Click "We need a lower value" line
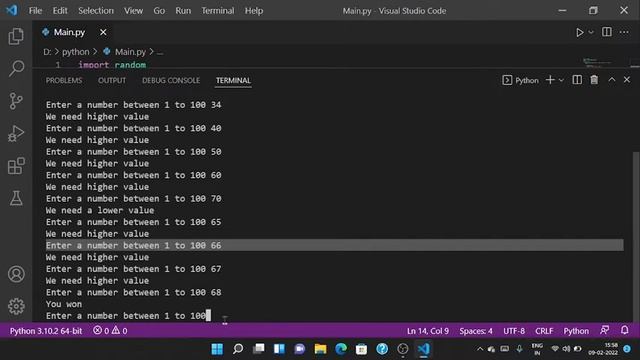Screen dimensions: 640x360 pos(100,210)
